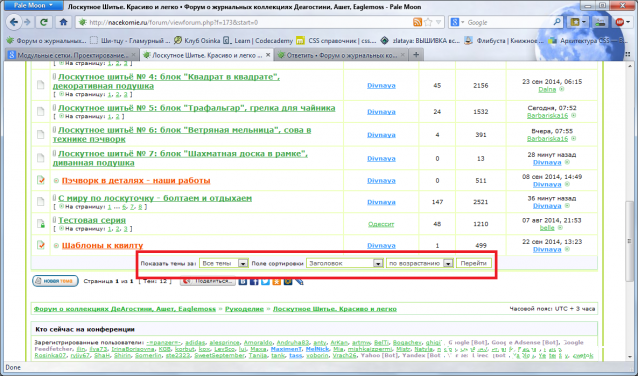638x376 pixels.
Task: Open the 'Флибуста' bookmark
Action: [503, 41]
